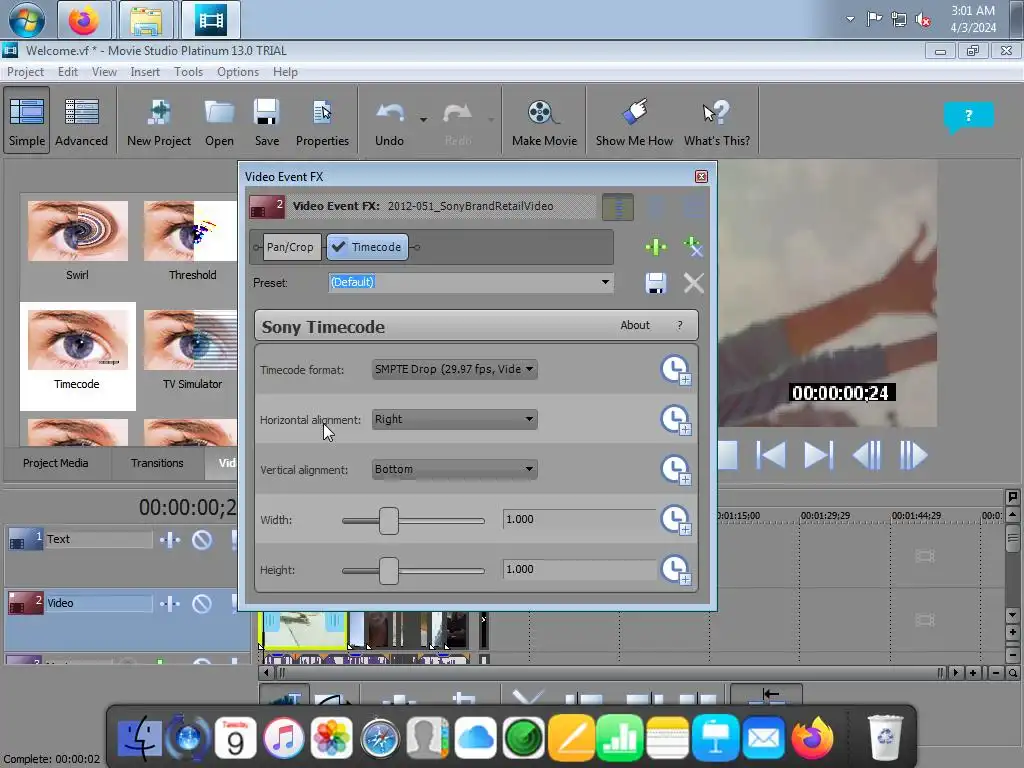1024x768 pixels.
Task: Delete the preset with X icon
Action: pyautogui.click(x=694, y=283)
